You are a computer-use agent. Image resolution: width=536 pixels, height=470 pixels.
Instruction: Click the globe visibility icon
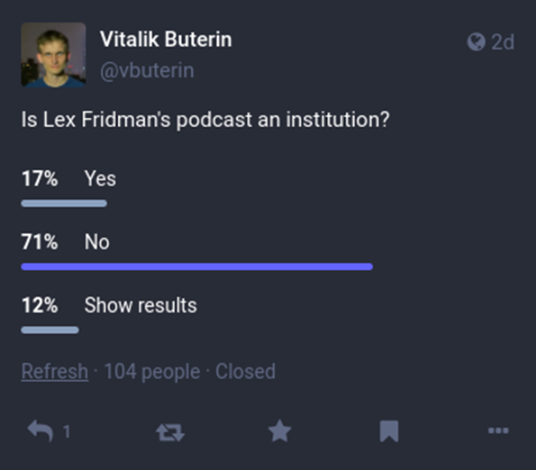[x=476, y=42]
